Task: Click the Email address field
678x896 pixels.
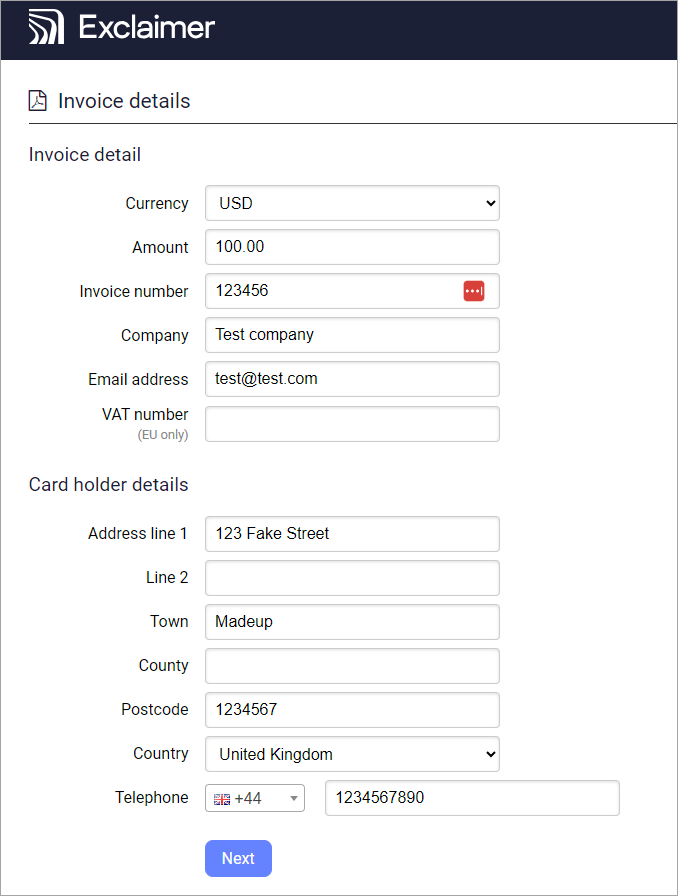Action: click(x=352, y=379)
